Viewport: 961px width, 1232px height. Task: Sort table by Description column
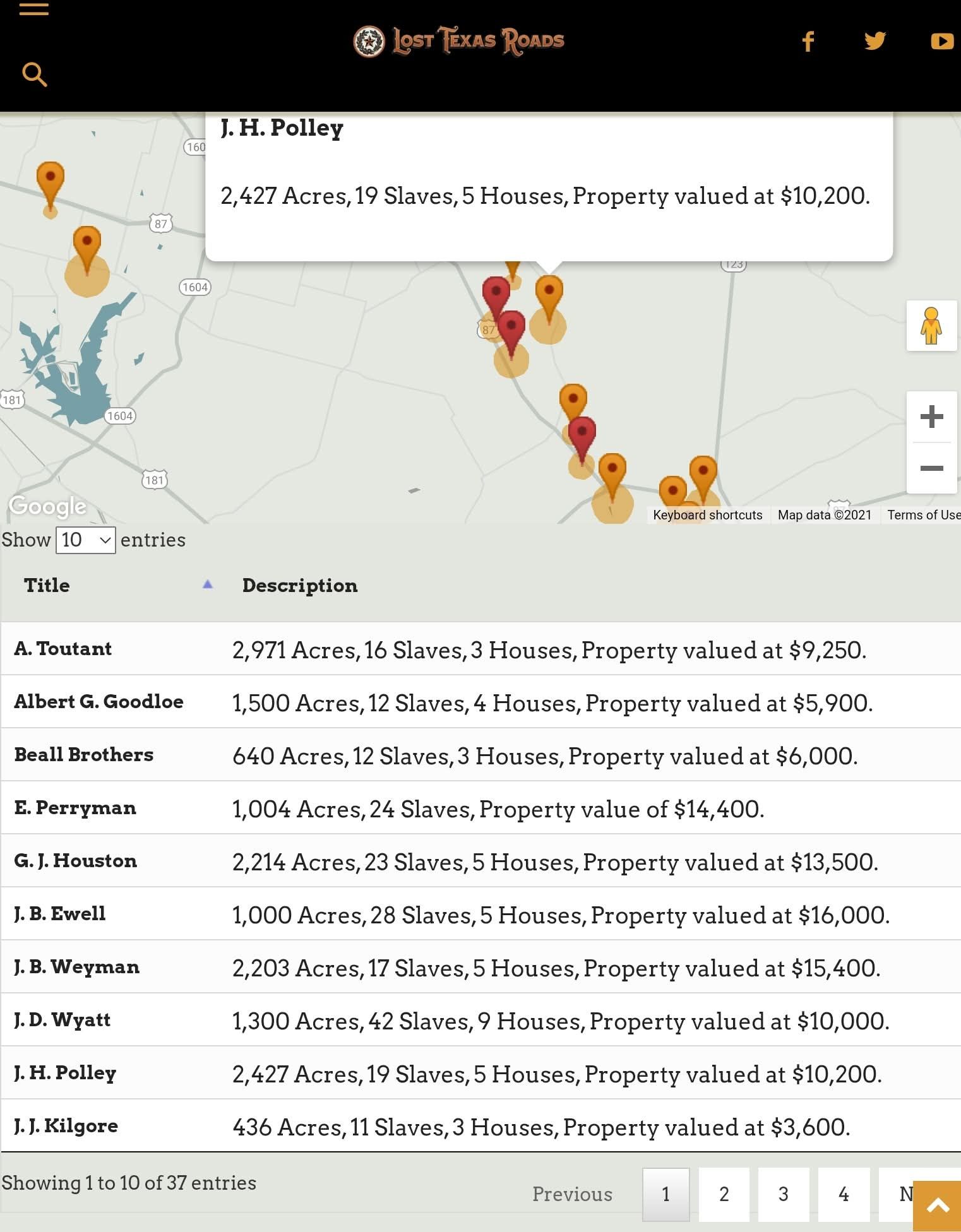coord(300,585)
